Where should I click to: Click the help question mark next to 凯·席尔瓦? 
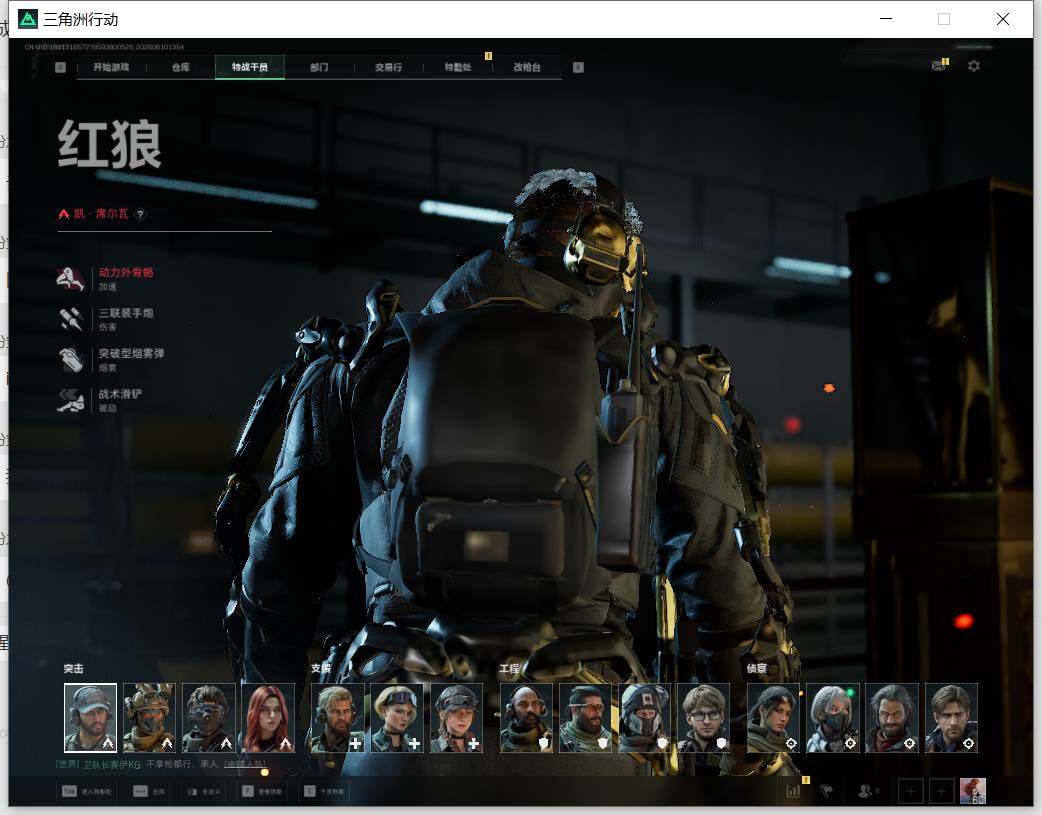pos(140,214)
